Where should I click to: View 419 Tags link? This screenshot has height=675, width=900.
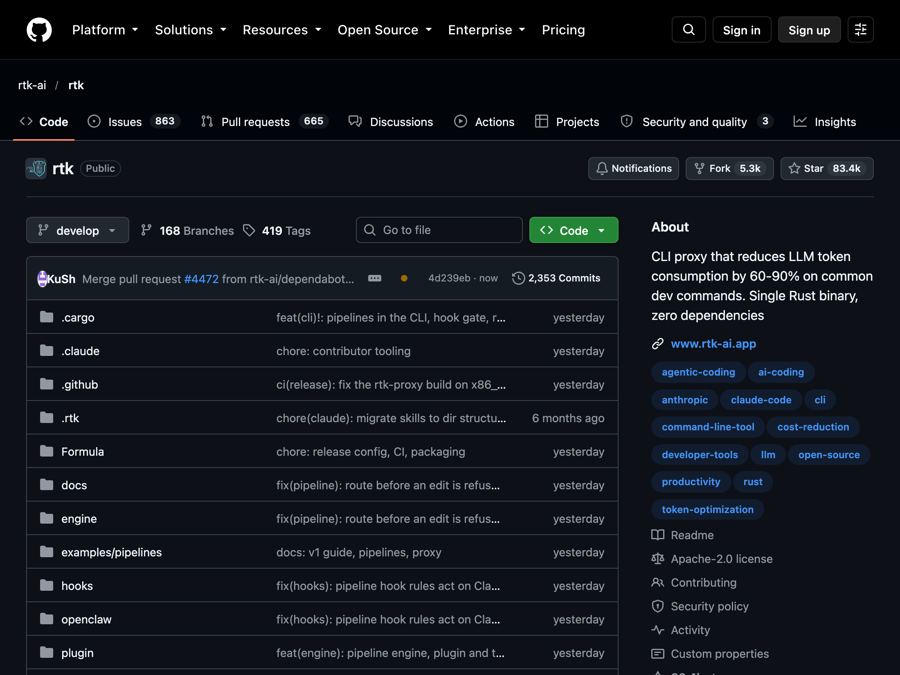click(x=277, y=231)
